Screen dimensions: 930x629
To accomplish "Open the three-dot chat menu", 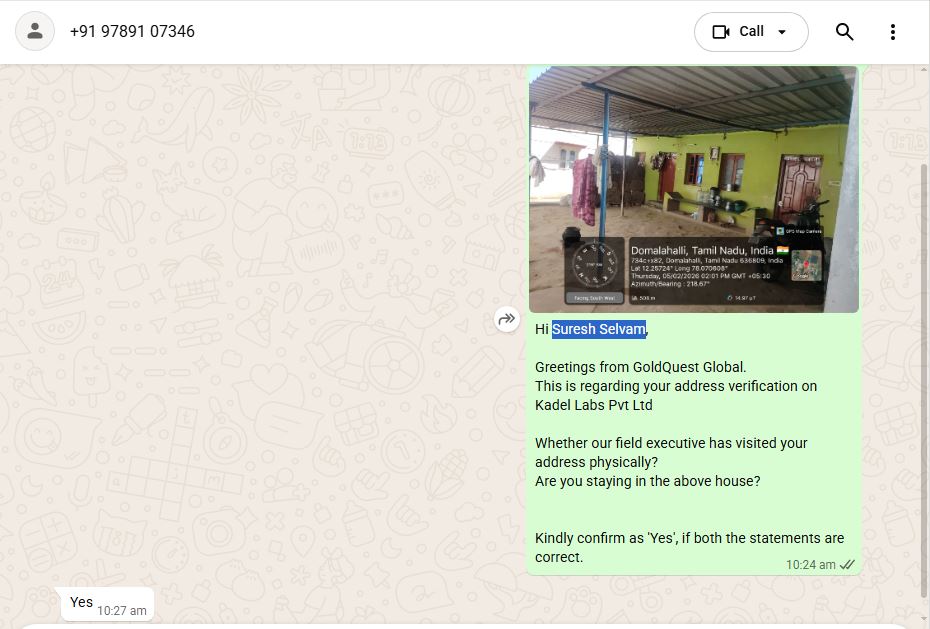I will (893, 32).
